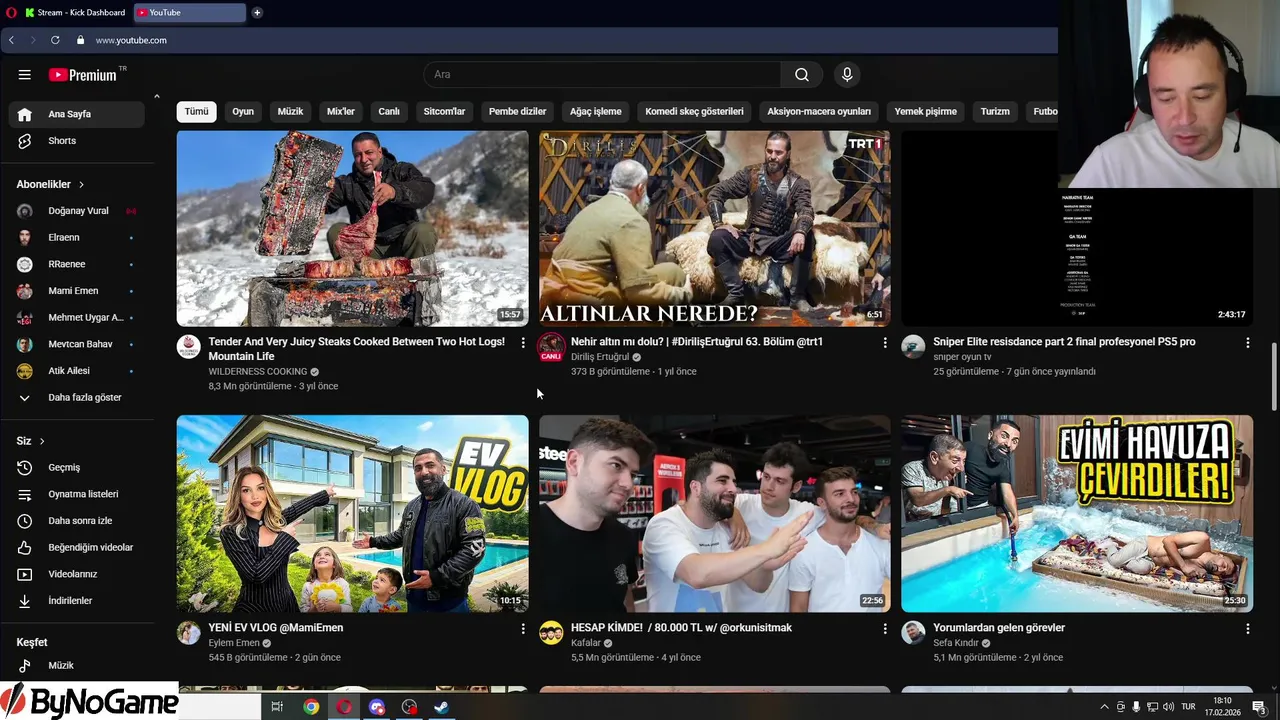Screen dimensions: 1280x720
Task: Select the Canlı filter chip
Action: (389, 112)
